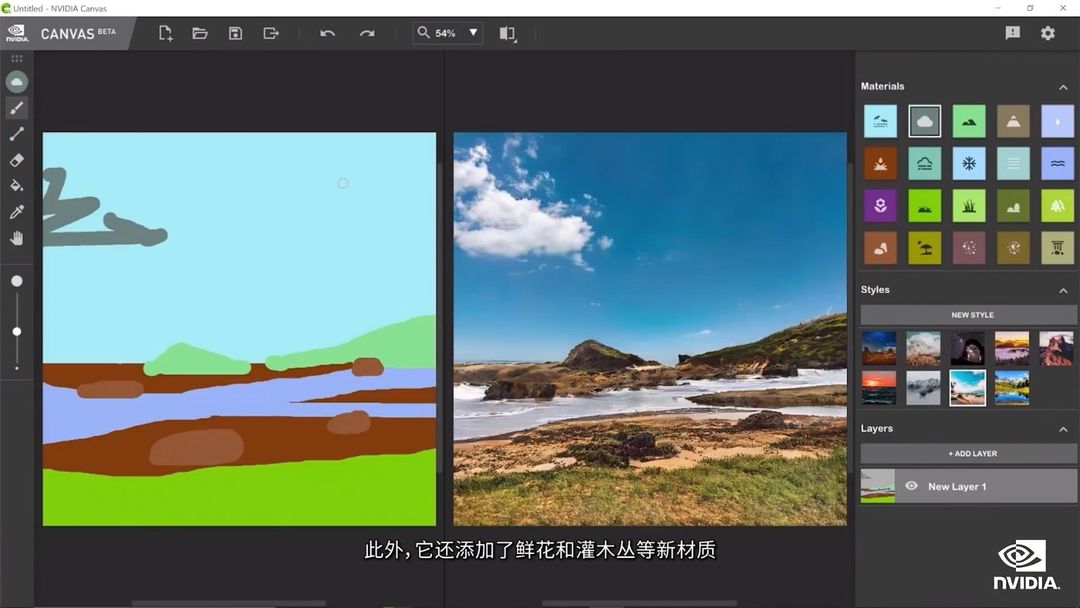Image resolution: width=1080 pixels, height=608 pixels.
Task: Click the ADD LAYER button
Action: pos(968,453)
